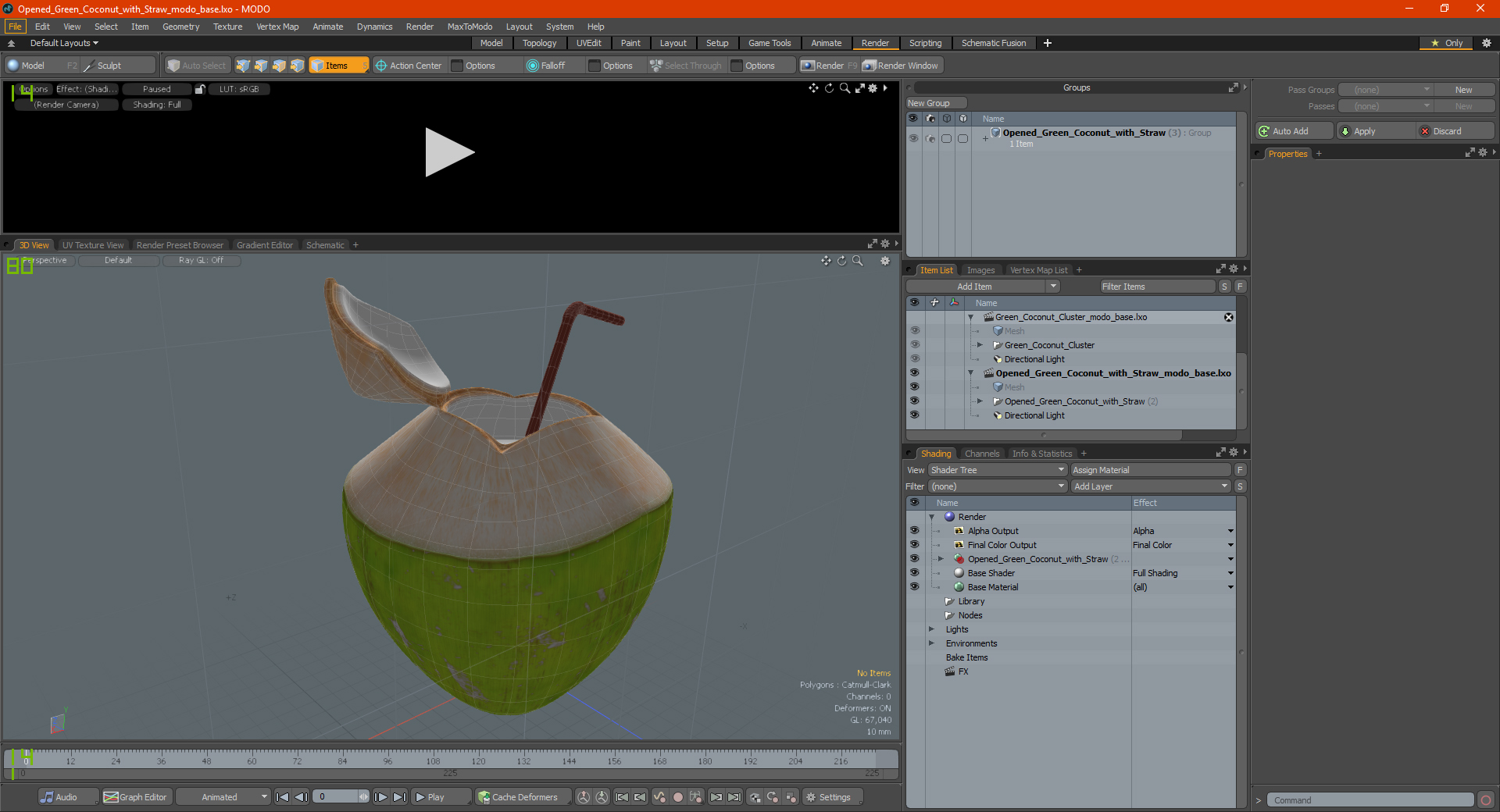Viewport: 1500px width, 812px height.
Task: Open the Geometry menu
Action: [x=180, y=27]
